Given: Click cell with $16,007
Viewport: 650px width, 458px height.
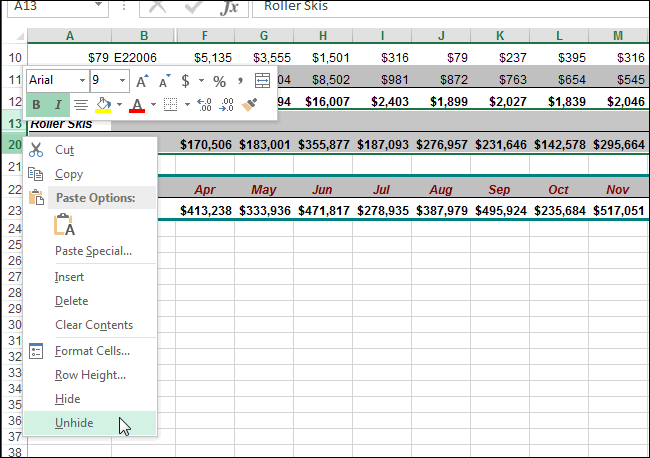Looking at the screenshot, I should tap(323, 102).
